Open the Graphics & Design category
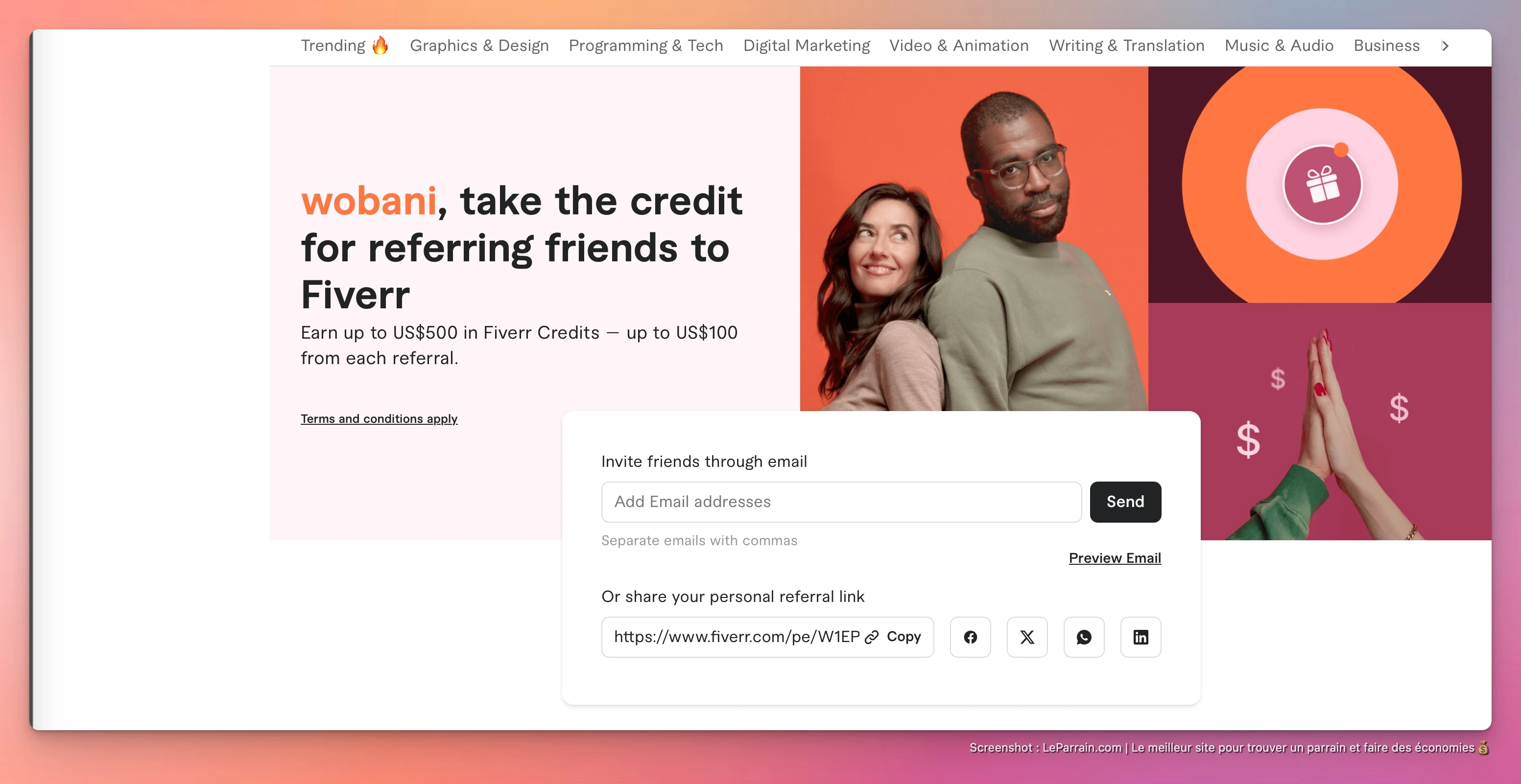The image size is (1521, 784). pyautogui.click(x=479, y=46)
